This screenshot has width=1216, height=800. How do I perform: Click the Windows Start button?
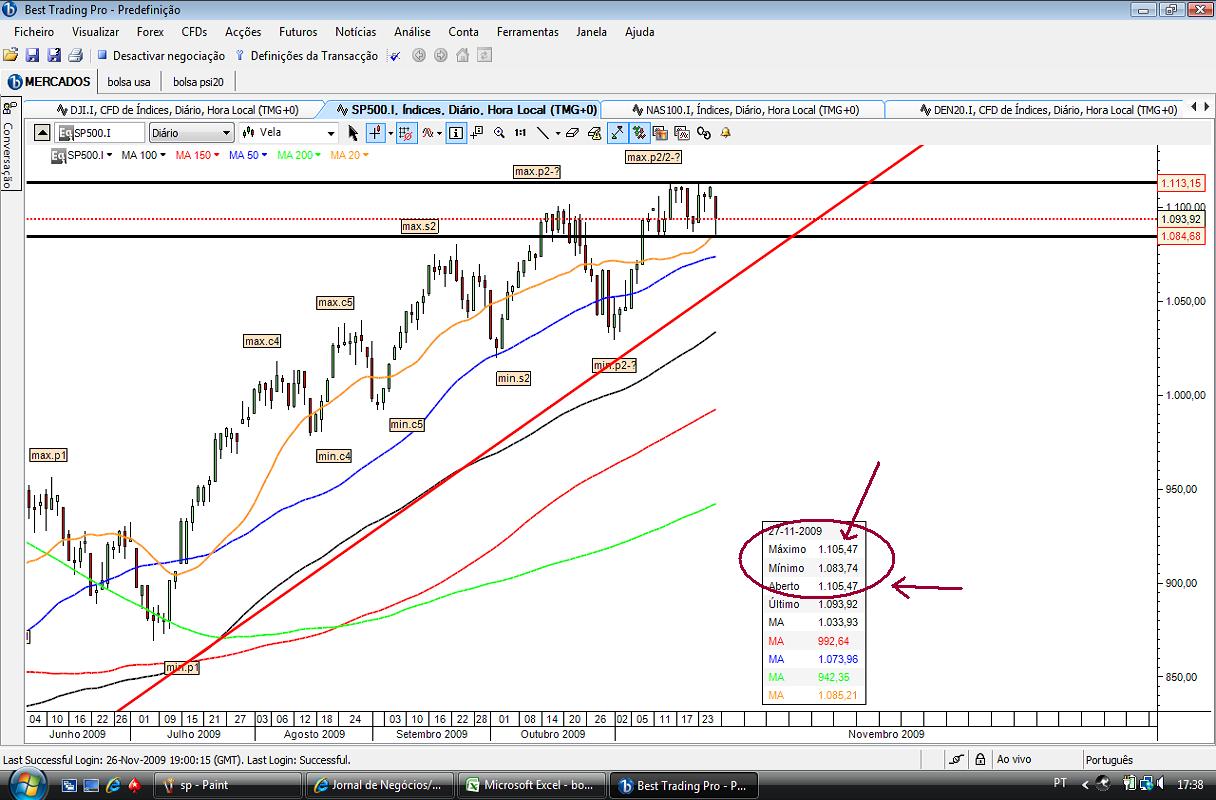point(28,784)
